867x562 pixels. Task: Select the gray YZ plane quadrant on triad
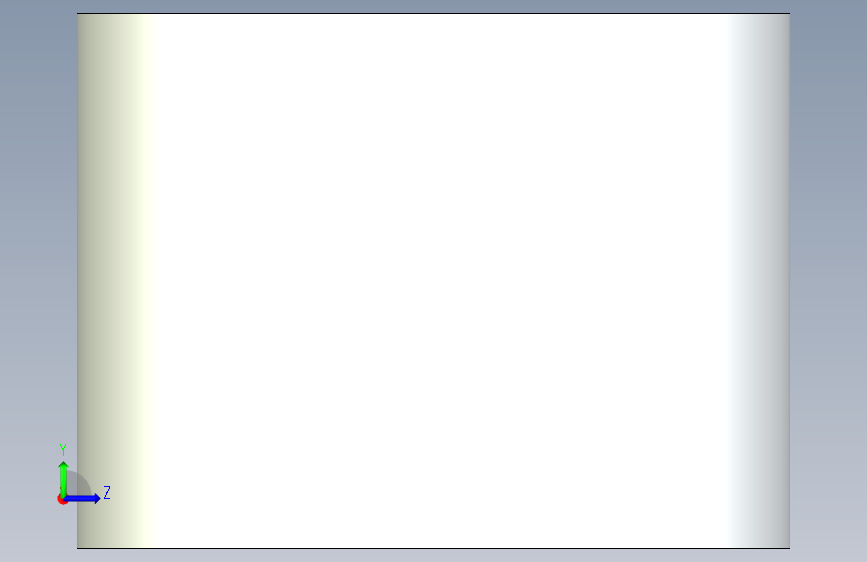tap(77, 484)
